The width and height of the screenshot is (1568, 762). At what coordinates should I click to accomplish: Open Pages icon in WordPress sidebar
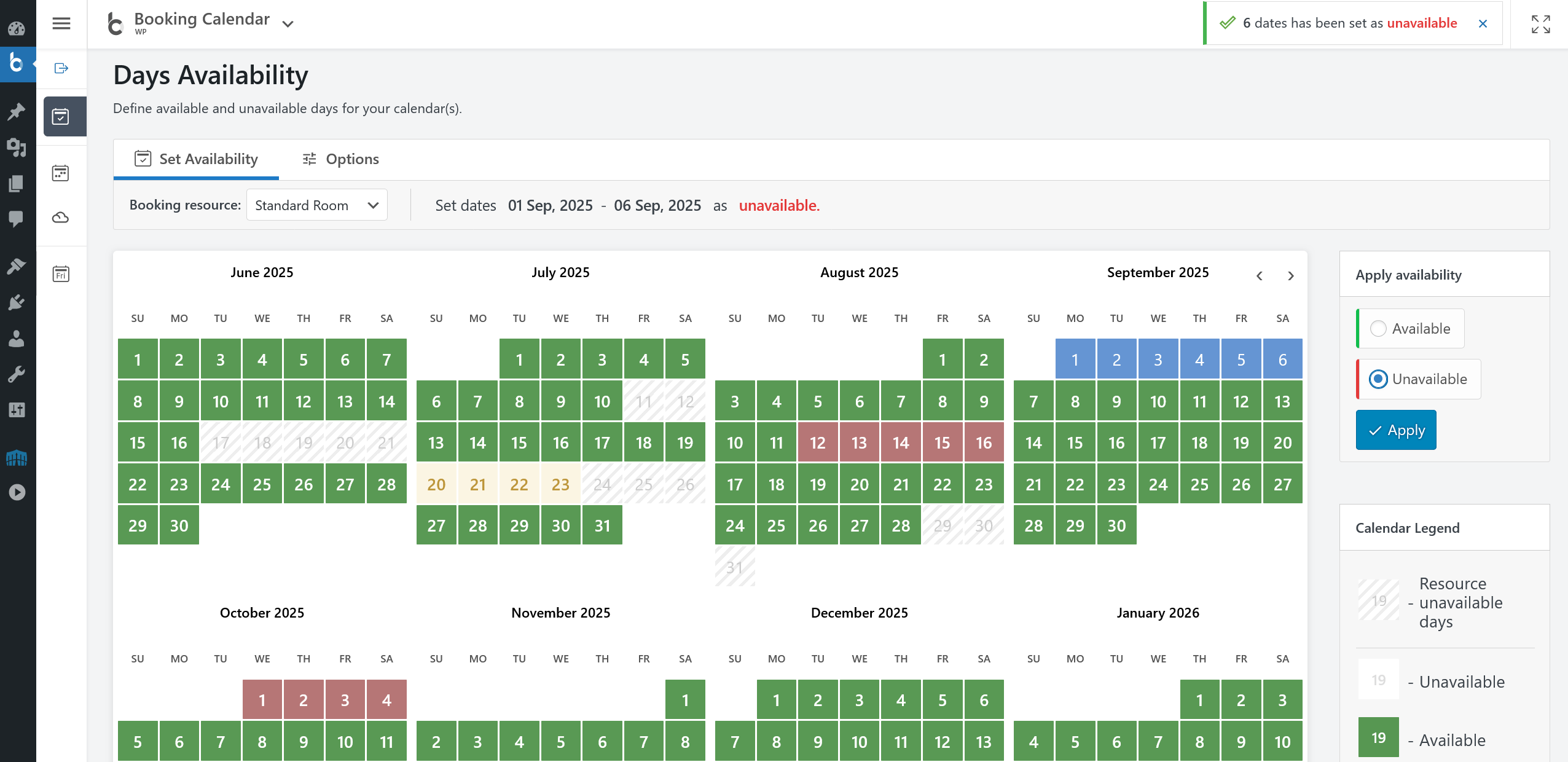17,183
